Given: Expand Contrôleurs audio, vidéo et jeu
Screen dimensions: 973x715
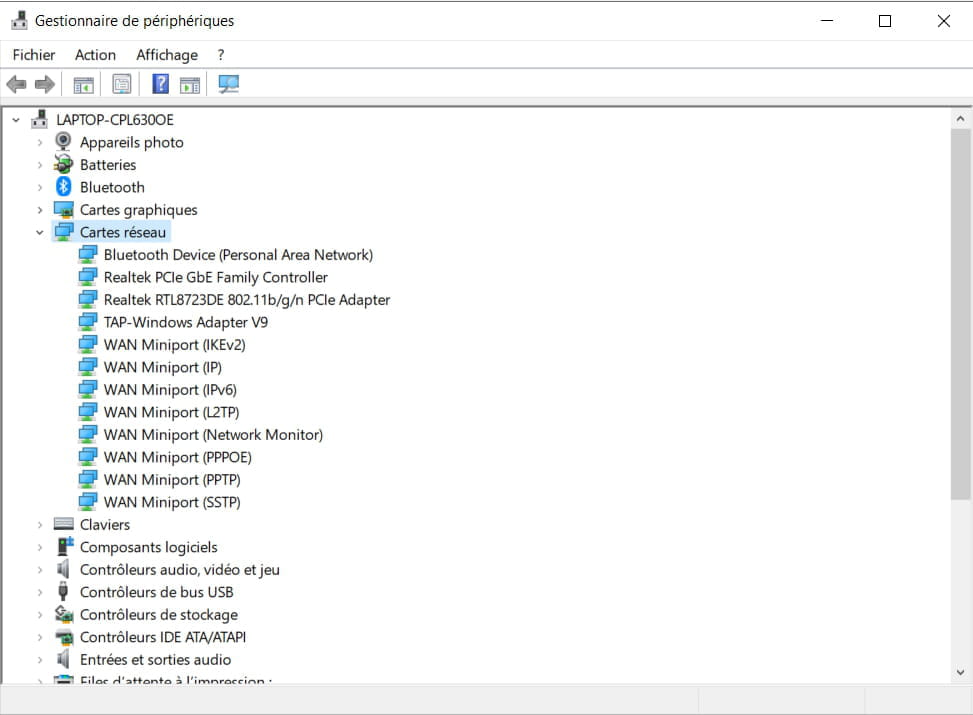Looking at the screenshot, I should coord(40,570).
